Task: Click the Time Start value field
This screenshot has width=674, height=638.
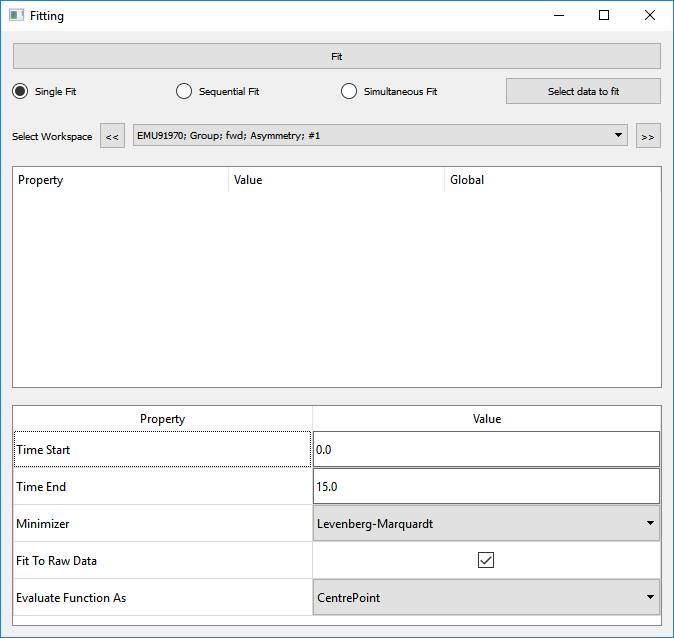Action: tap(486, 450)
